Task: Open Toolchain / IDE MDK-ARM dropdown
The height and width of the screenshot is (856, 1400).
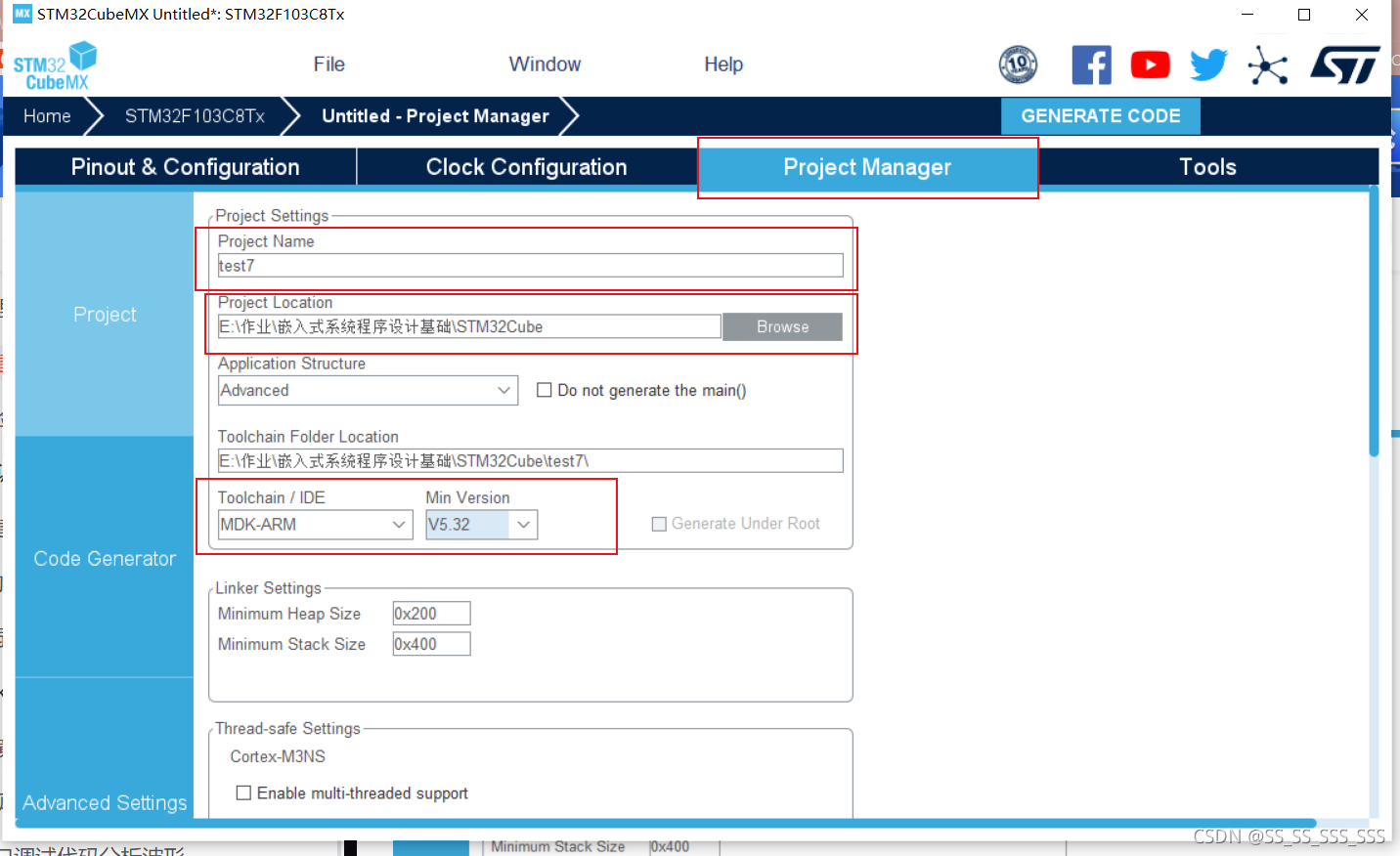Action: (x=315, y=525)
